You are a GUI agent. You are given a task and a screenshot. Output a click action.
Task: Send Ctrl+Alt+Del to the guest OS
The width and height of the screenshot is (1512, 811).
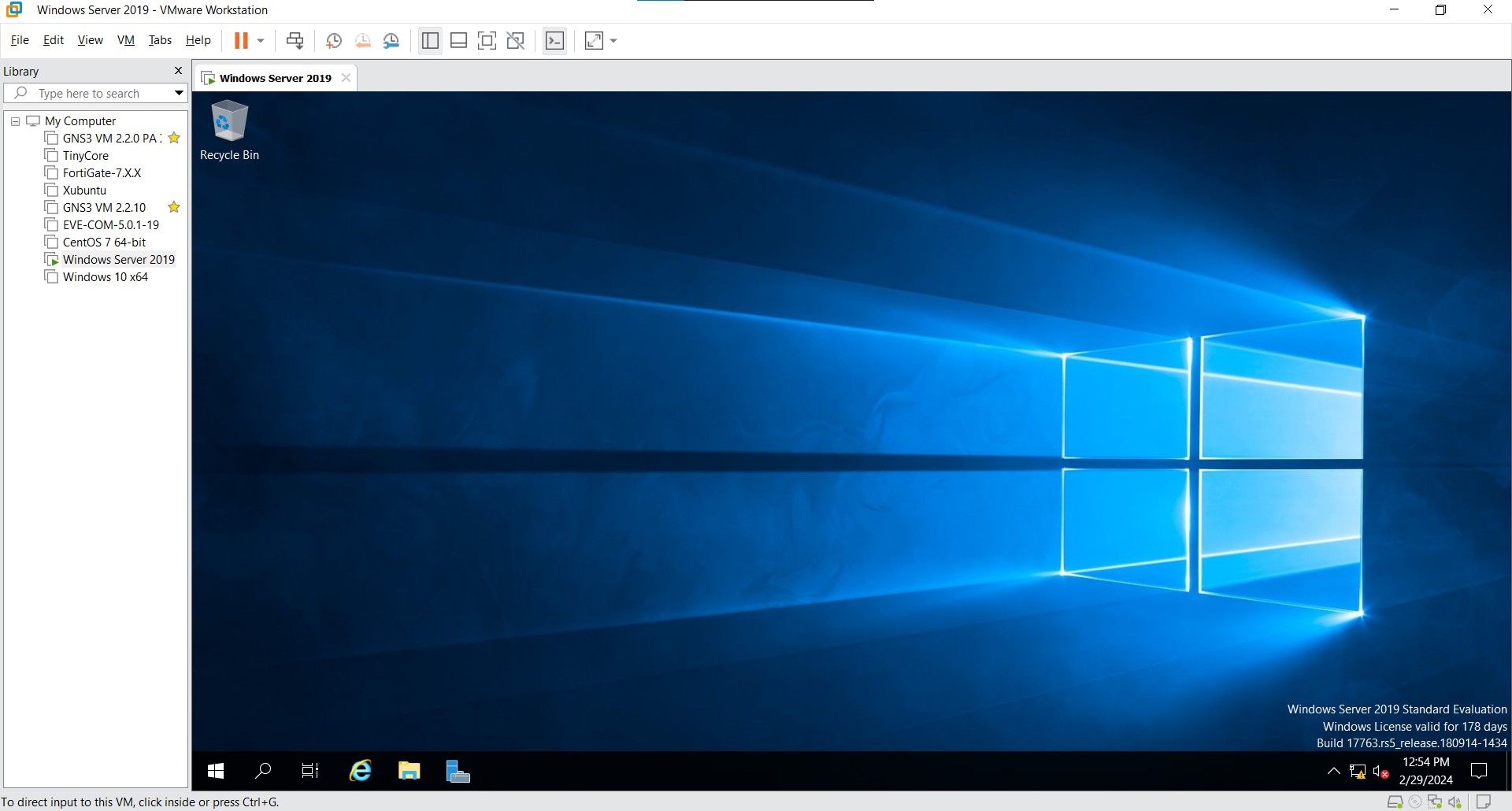[295, 40]
